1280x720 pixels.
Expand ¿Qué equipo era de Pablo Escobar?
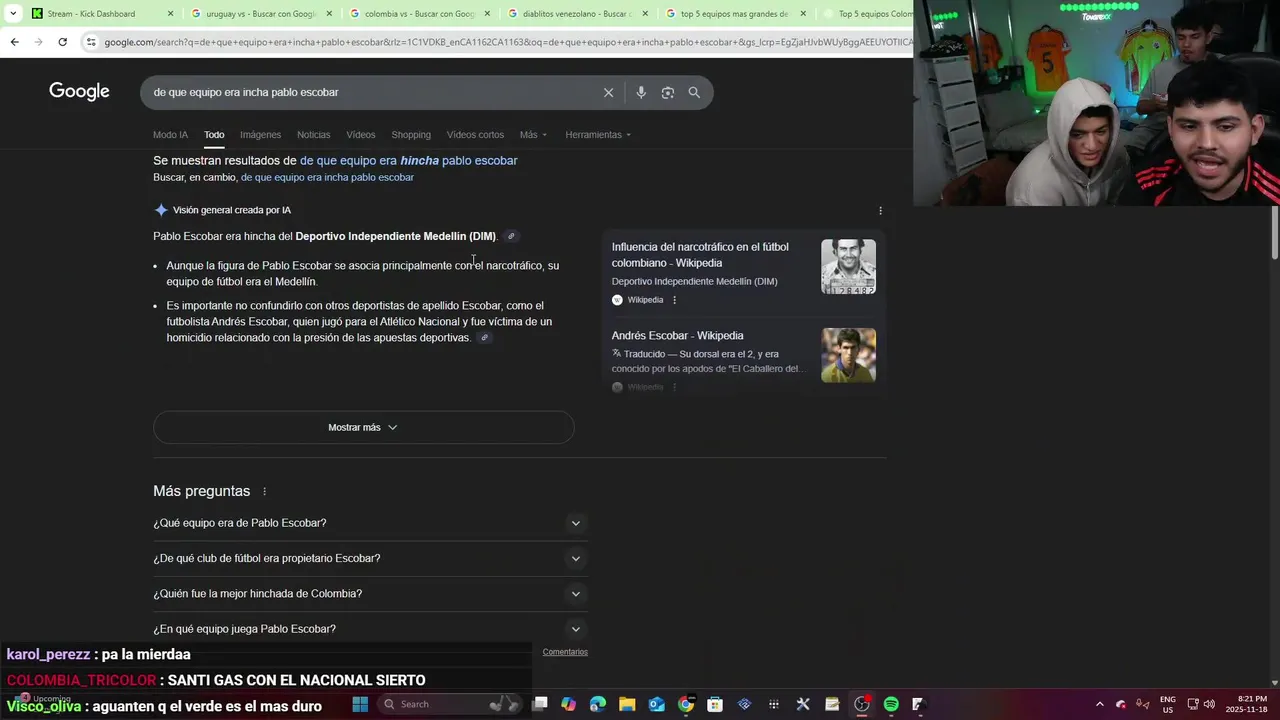(370, 523)
